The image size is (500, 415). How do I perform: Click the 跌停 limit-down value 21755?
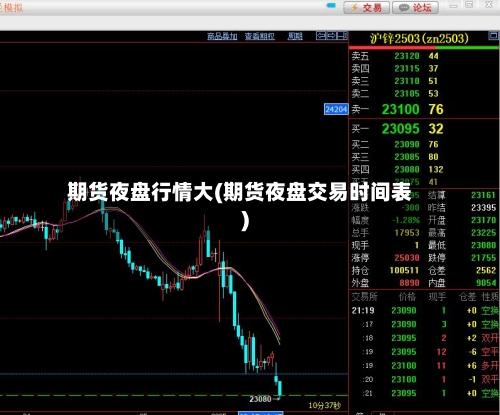coord(484,258)
